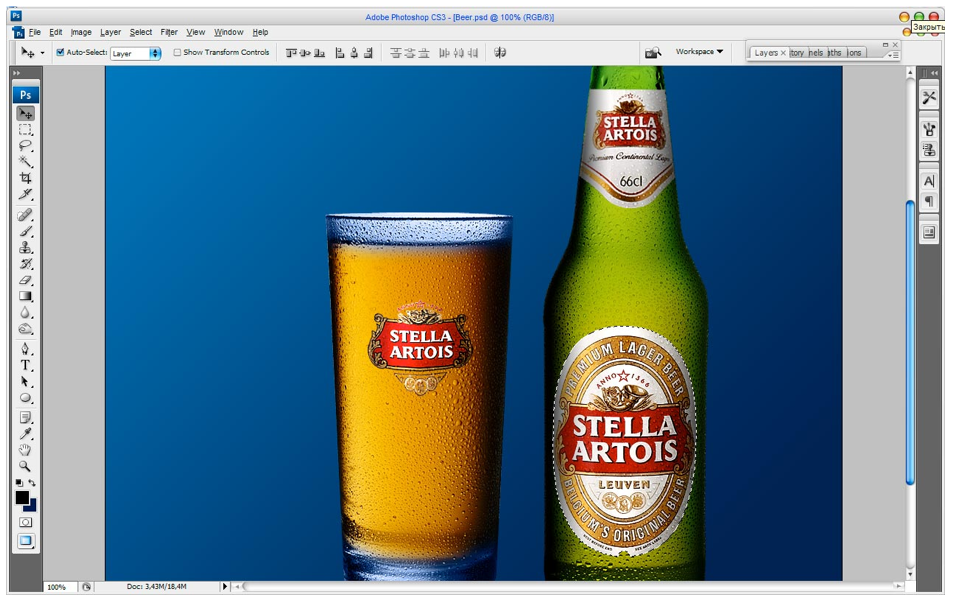This screenshot has height=601, width=954.
Task: Enable Show Transform Controls checkbox
Action: tap(177, 53)
